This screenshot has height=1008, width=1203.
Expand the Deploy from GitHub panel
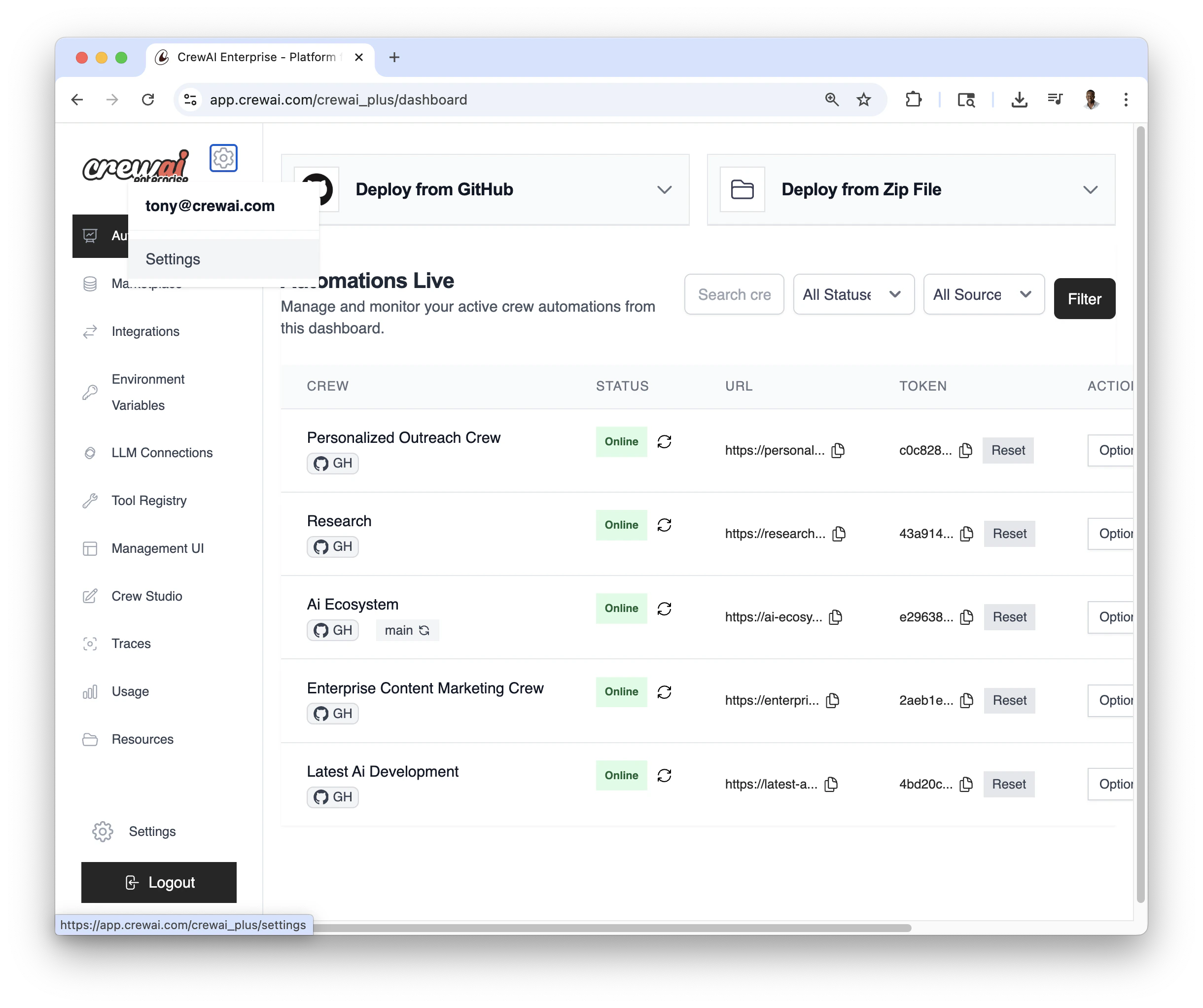pos(665,189)
